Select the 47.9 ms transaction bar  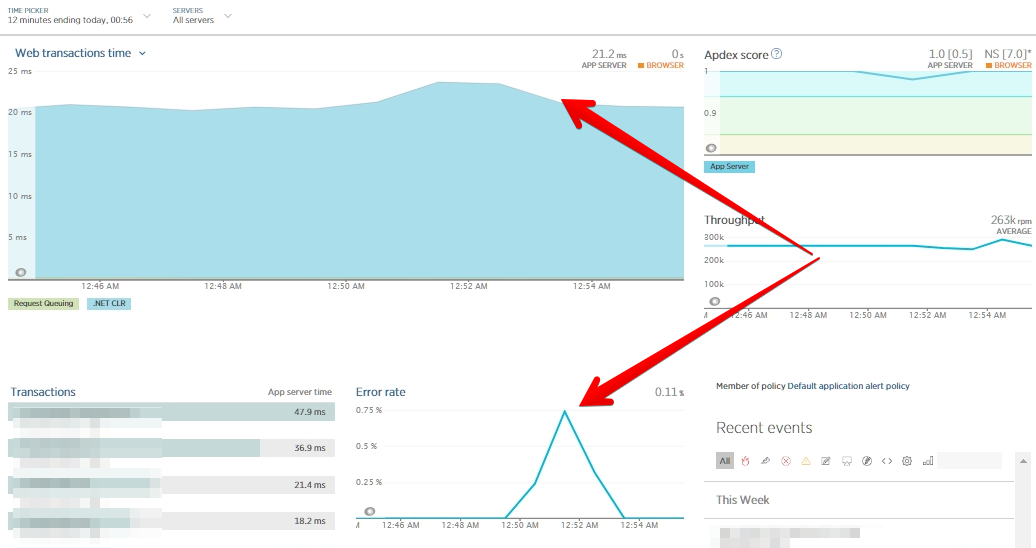pyautogui.click(x=171, y=412)
